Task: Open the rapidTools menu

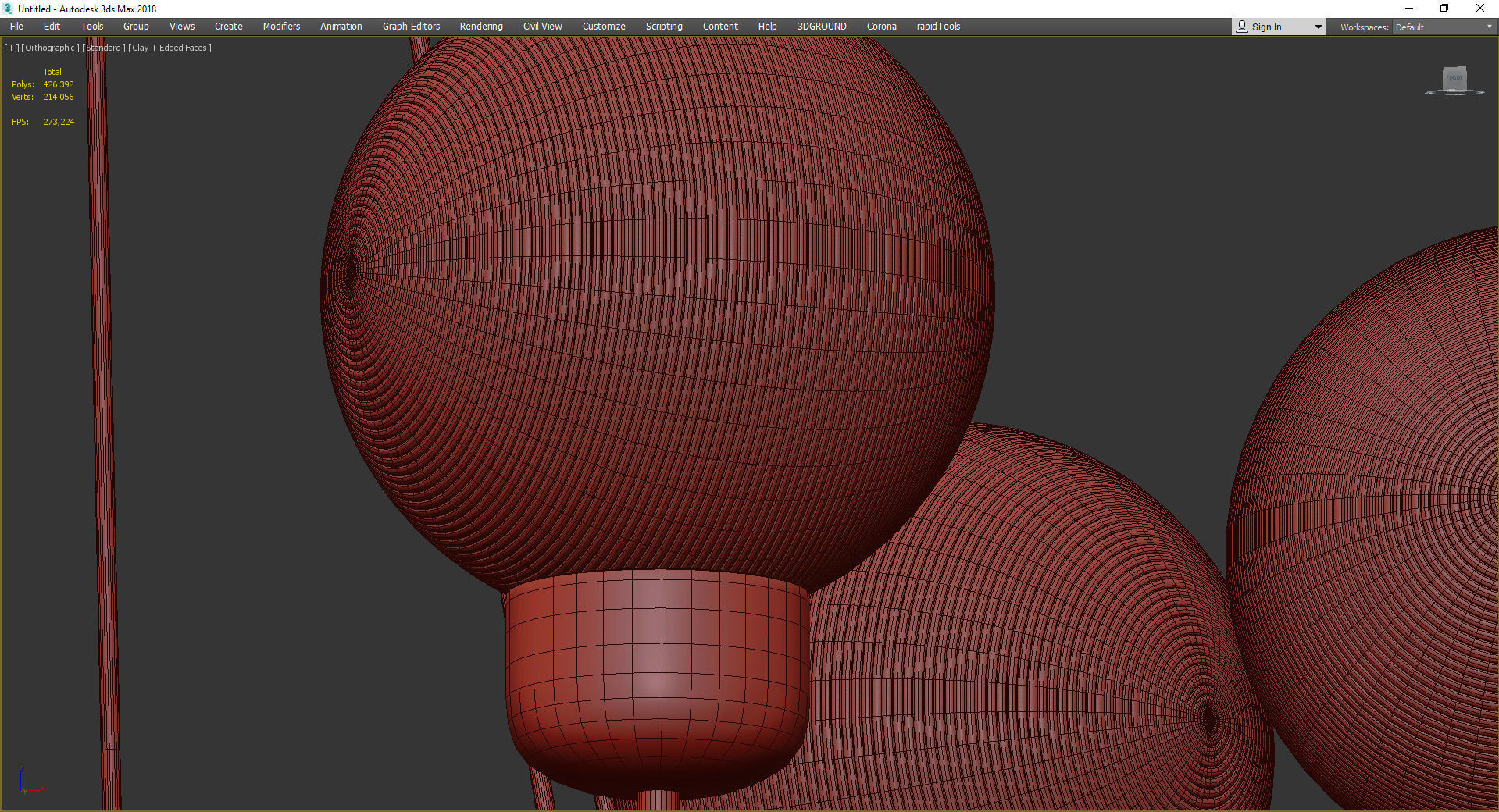Action: click(x=939, y=27)
